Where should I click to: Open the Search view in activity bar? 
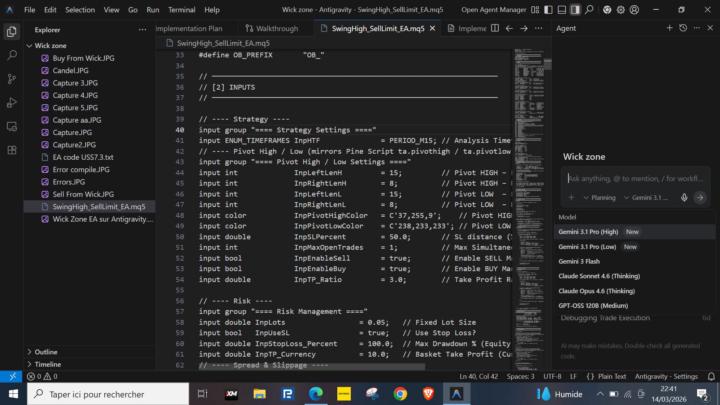click(x=12, y=55)
